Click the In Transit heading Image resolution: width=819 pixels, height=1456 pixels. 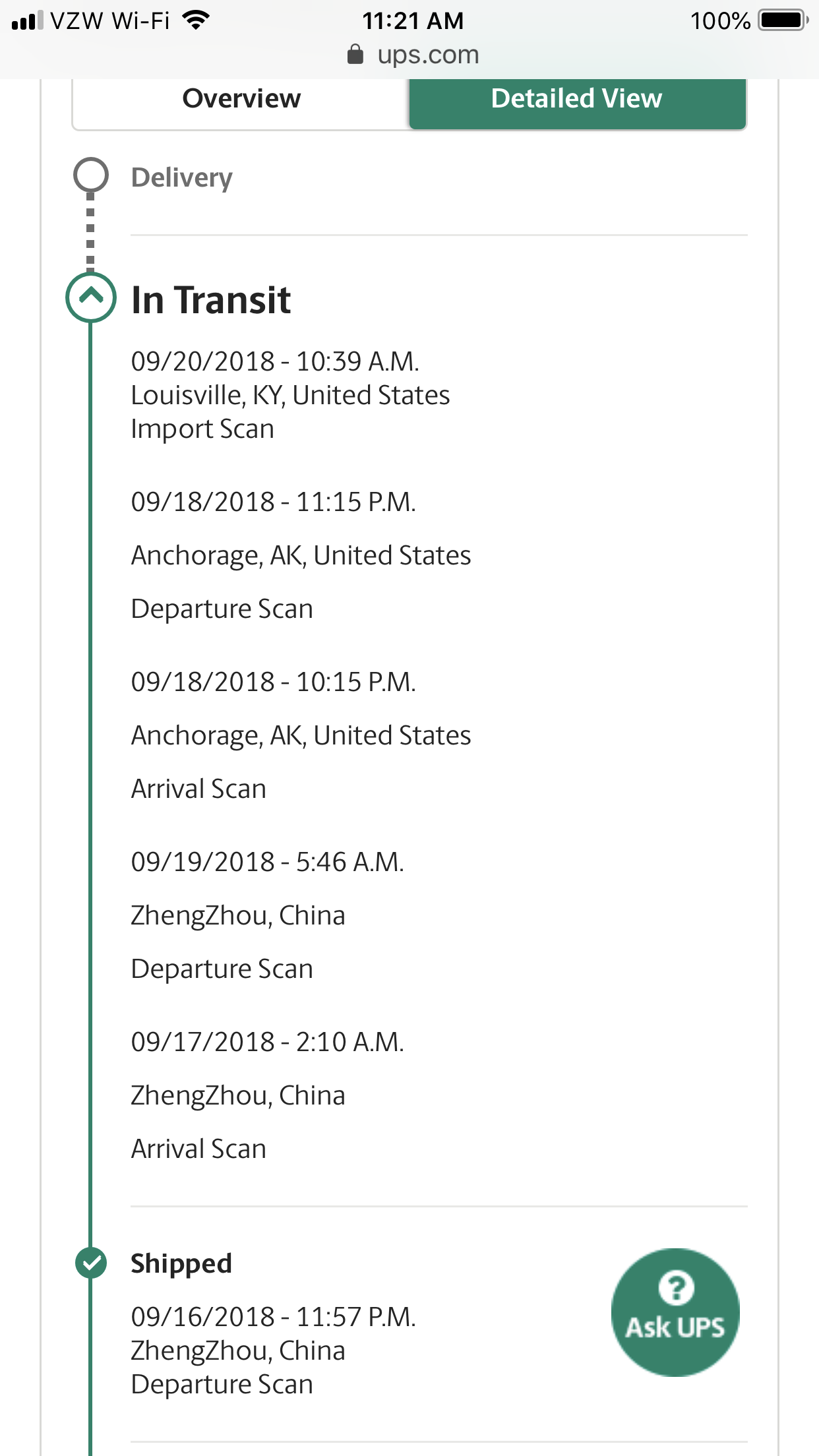[x=211, y=300]
